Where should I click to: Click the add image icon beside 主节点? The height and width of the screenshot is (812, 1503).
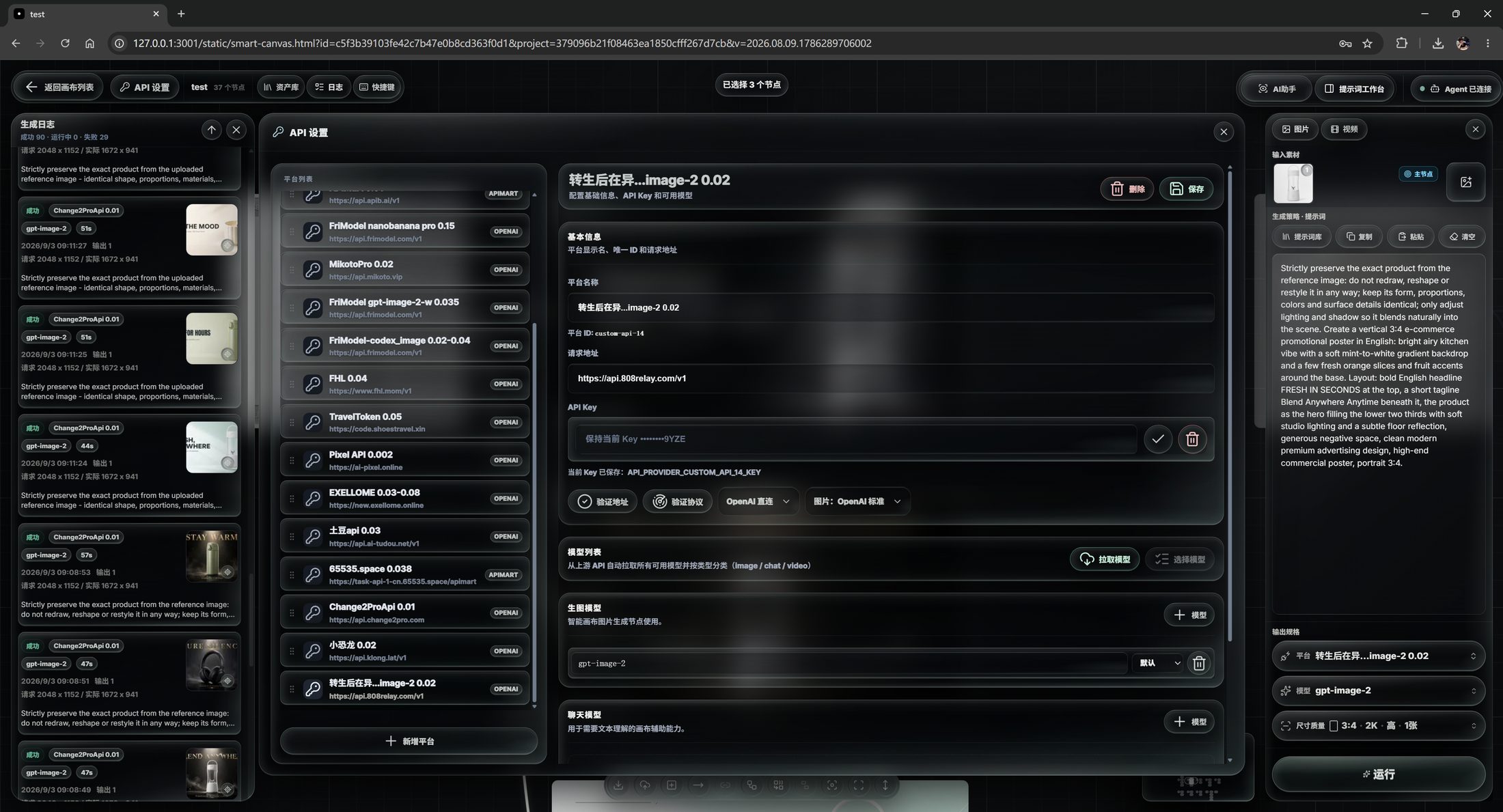click(x=1465, y=182)
